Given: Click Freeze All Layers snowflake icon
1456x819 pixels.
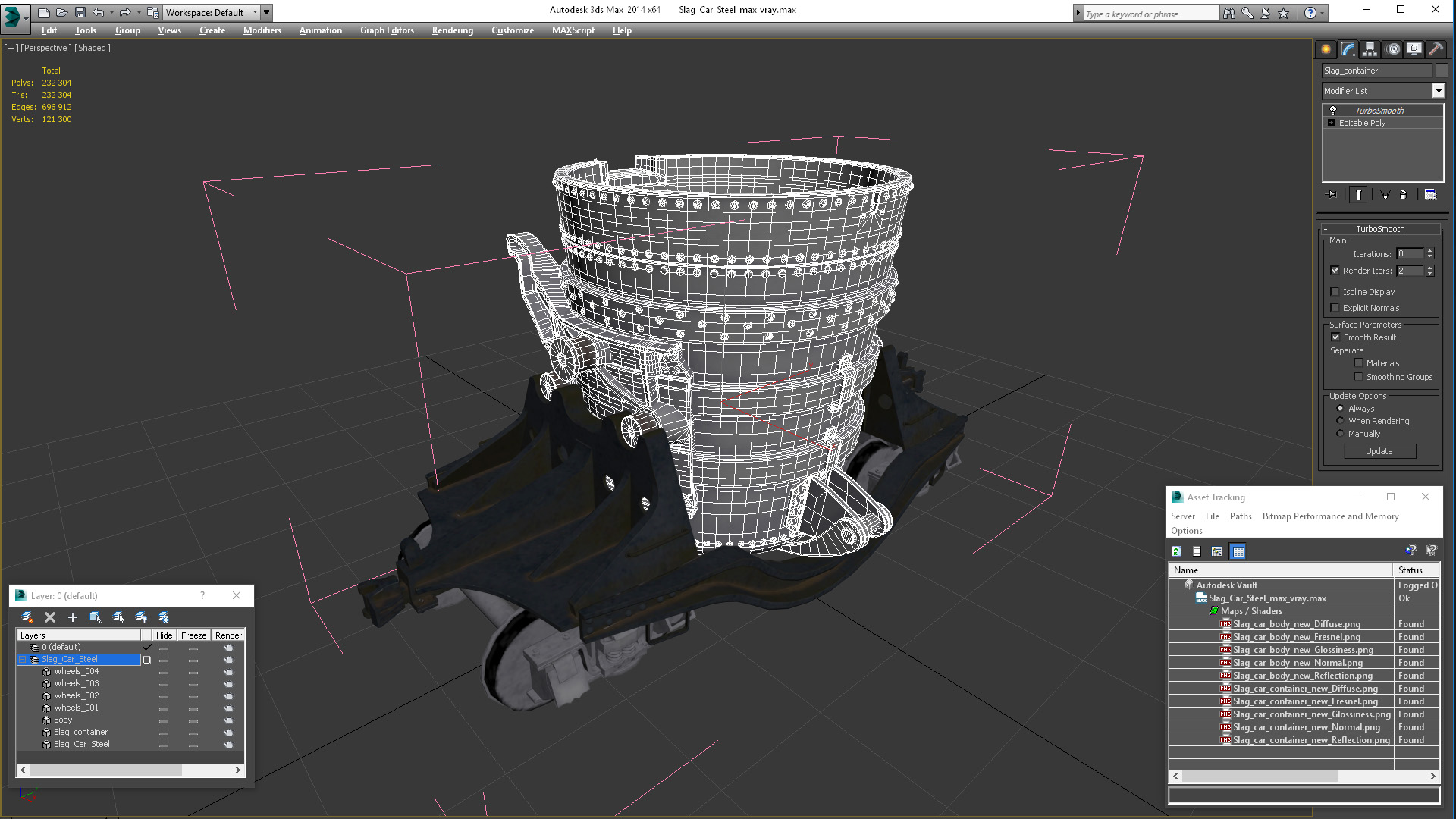Looking at the screenshot, I should pos(164,617).
